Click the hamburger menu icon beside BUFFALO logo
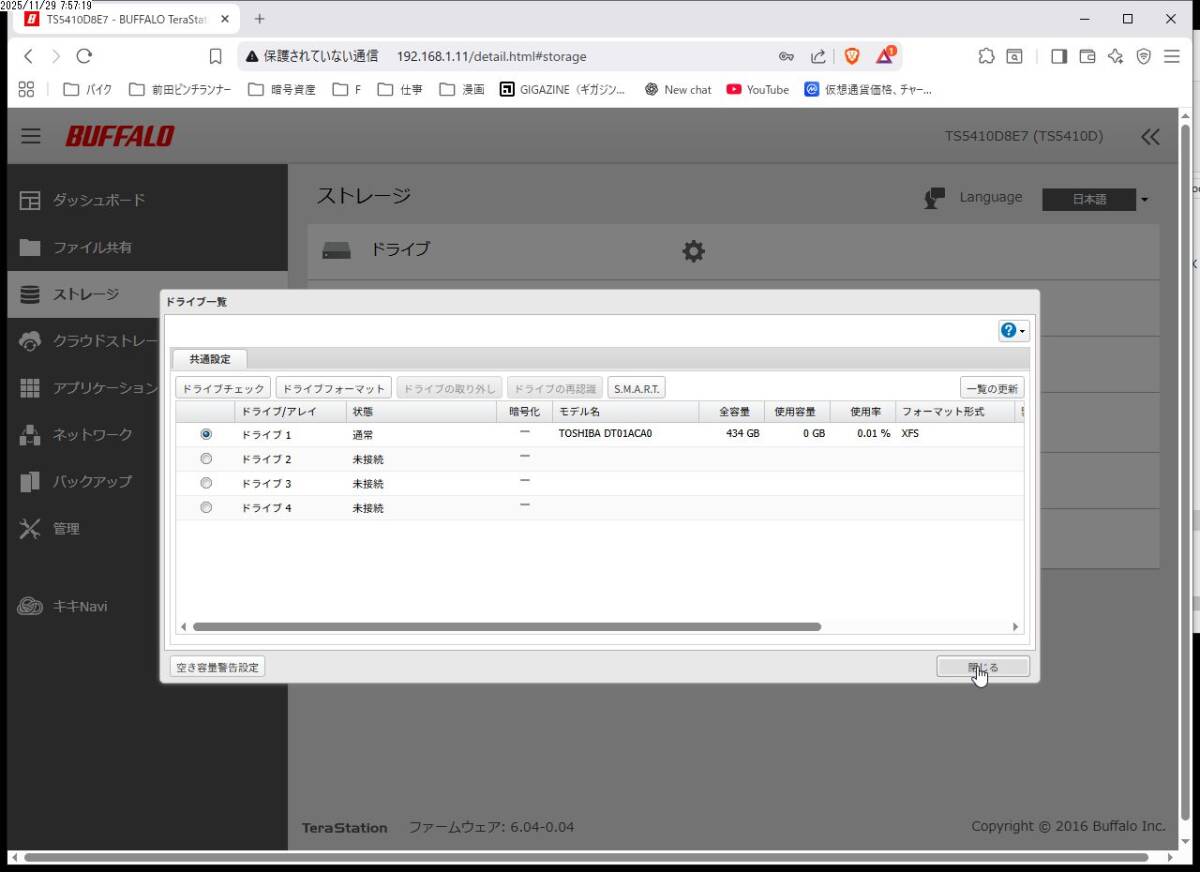Image resolution: width=1200 pixels, height=872 pixels. tap(31, 136)
